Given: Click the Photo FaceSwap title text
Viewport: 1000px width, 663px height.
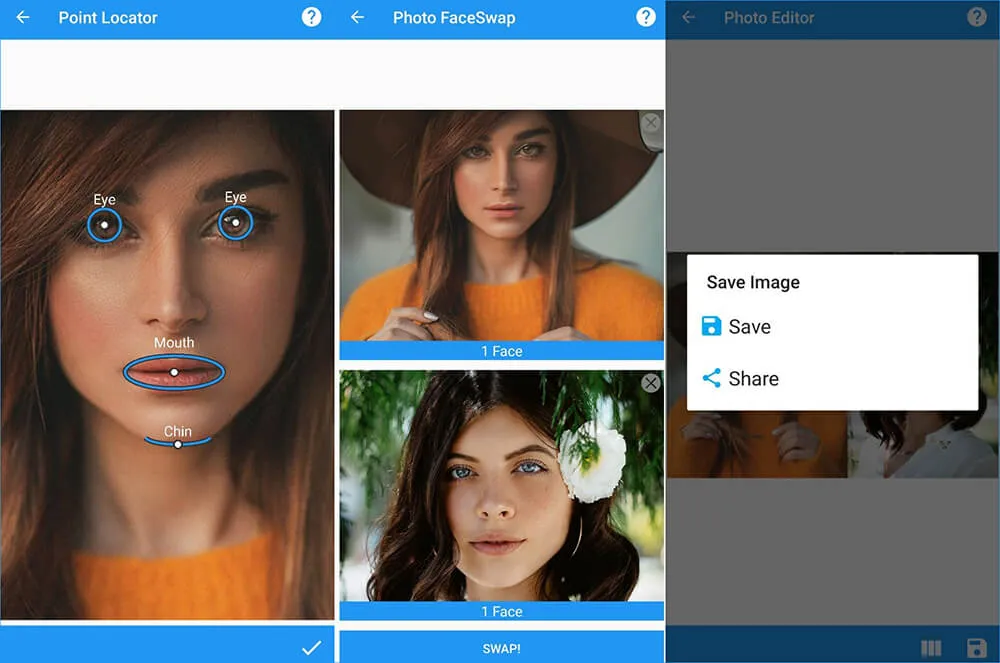Looking at the screenshot, I should click(x=454, y=18).
